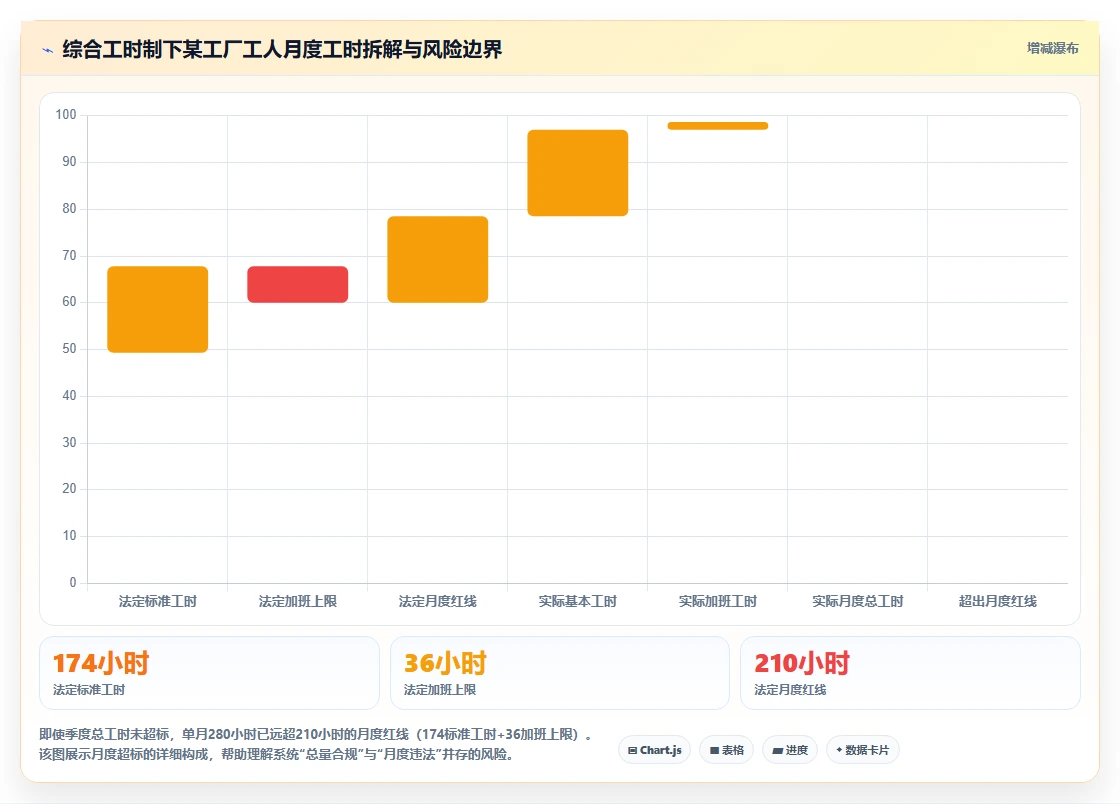
Task: Click x-axis label 实际基本工时
Action: [x=578, y=601]
